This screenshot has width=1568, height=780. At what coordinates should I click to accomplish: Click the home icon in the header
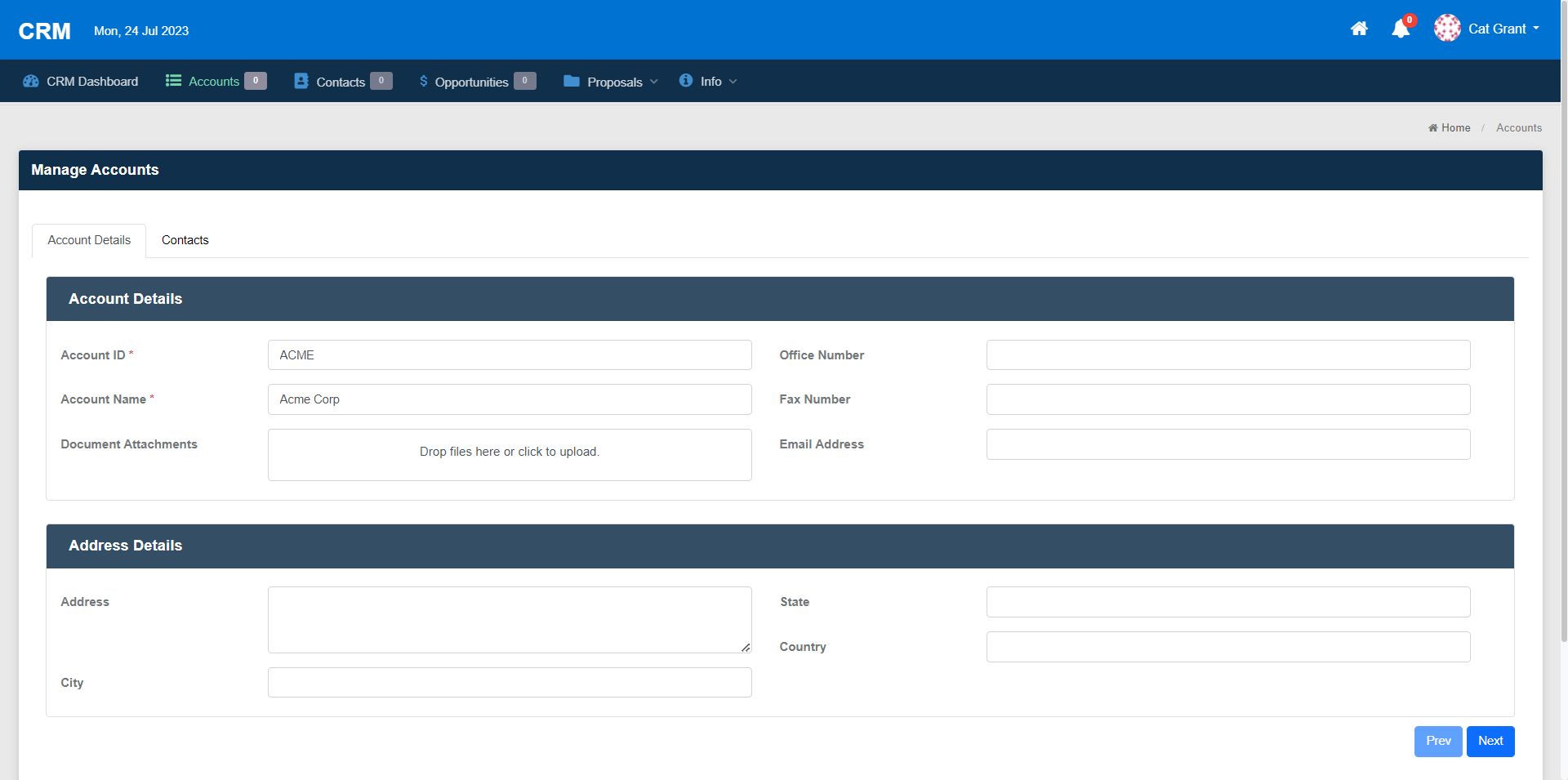coord(1359,29)
